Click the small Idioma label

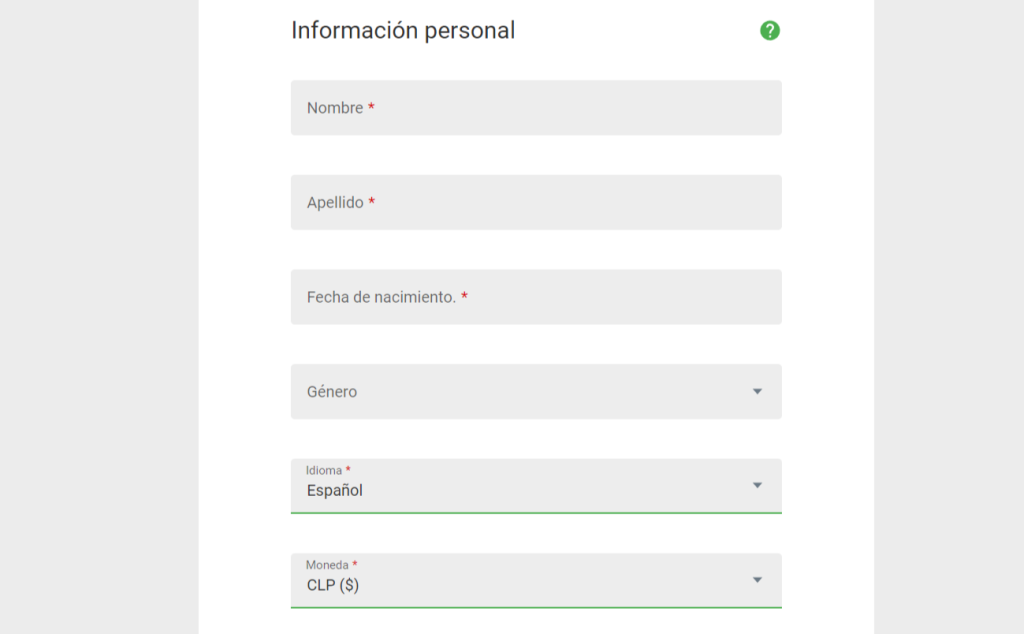pos(324,470)
